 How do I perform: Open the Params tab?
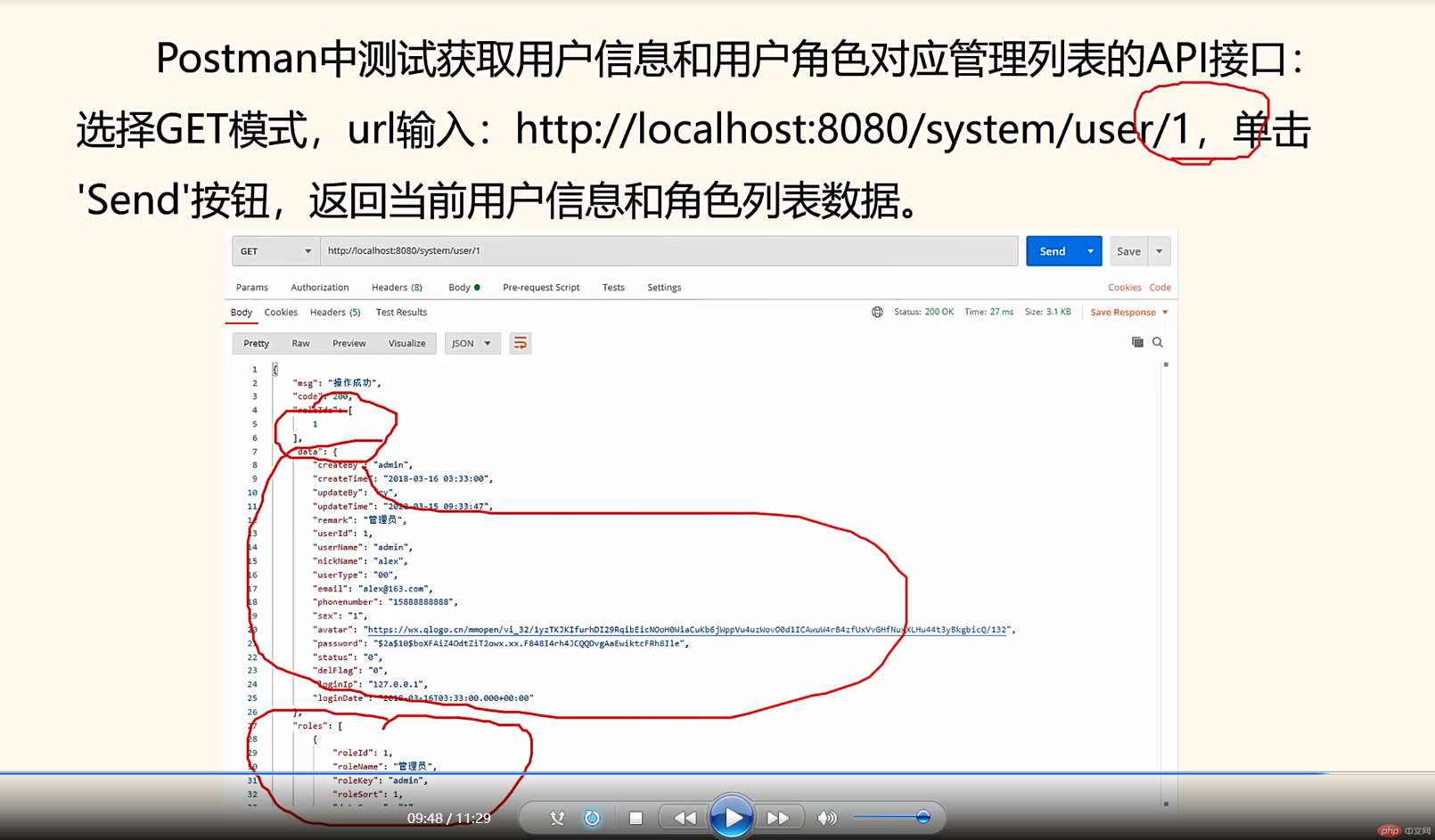click(252, 288)
